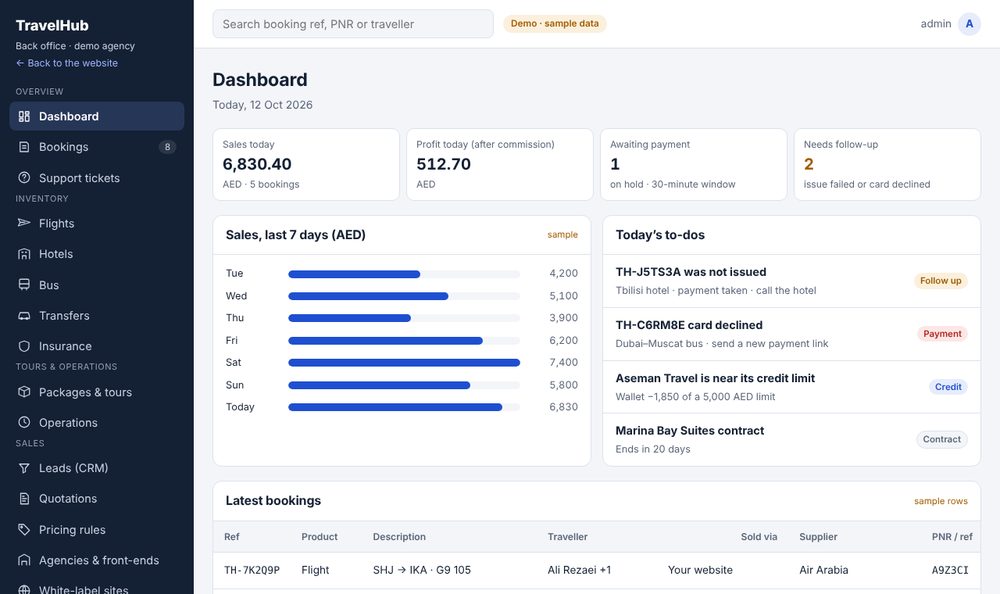Click the Awaiting payment card
The height and width of the screenshot is (594, 1000).
click(x=694, y=165)
